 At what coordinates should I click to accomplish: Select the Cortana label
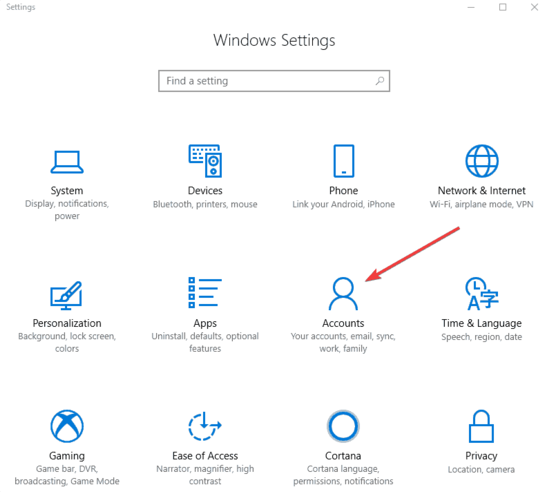point(343,456)
